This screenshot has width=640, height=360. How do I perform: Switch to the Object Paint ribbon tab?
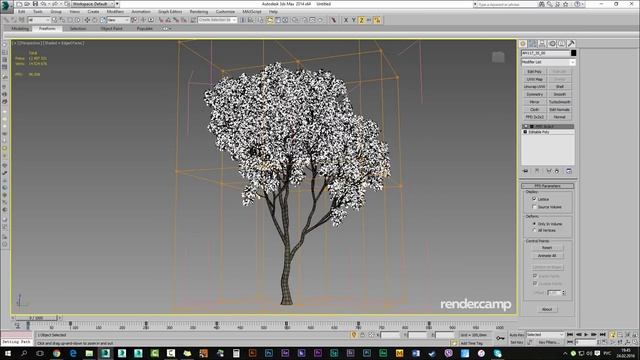111,29
